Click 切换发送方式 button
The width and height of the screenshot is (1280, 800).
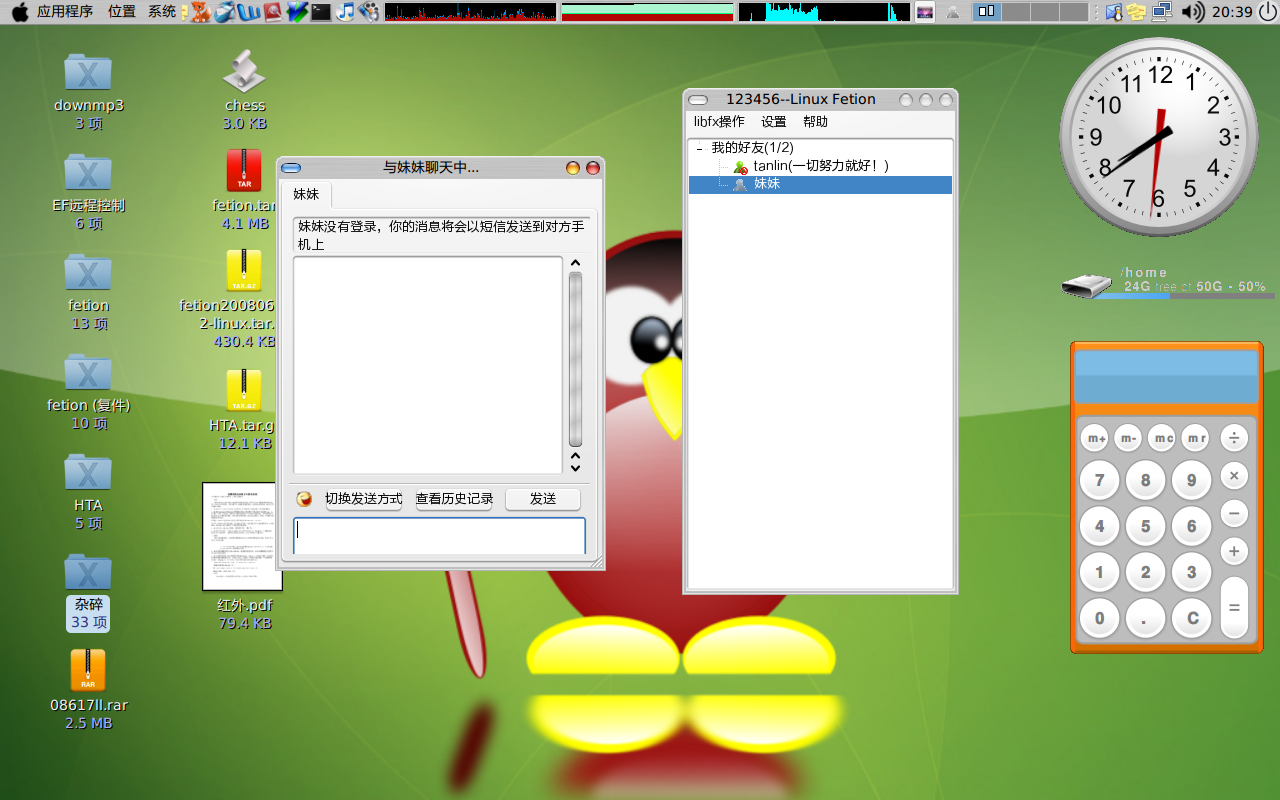coord(364,499)
